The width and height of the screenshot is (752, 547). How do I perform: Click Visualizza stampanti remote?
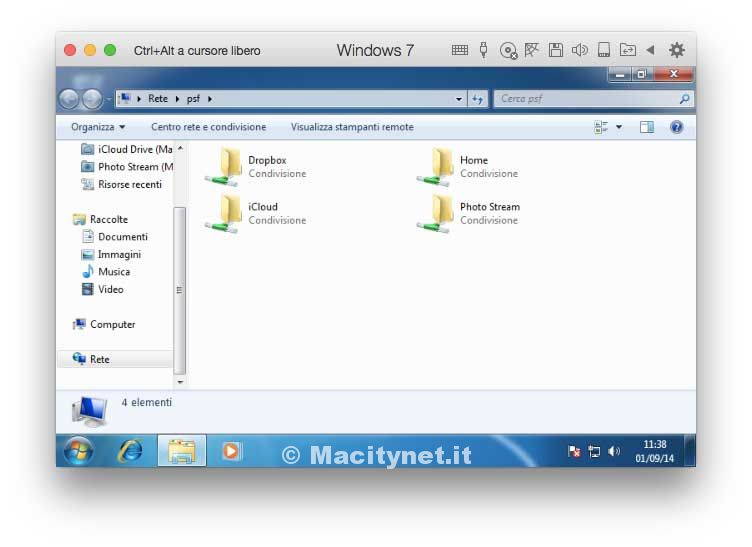coord(352,127)
